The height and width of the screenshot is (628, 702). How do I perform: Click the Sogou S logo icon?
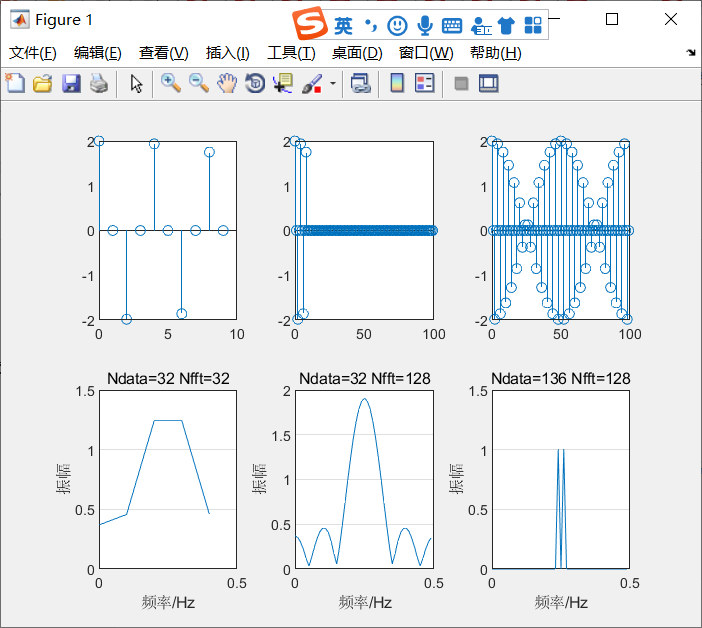point(309,23)
